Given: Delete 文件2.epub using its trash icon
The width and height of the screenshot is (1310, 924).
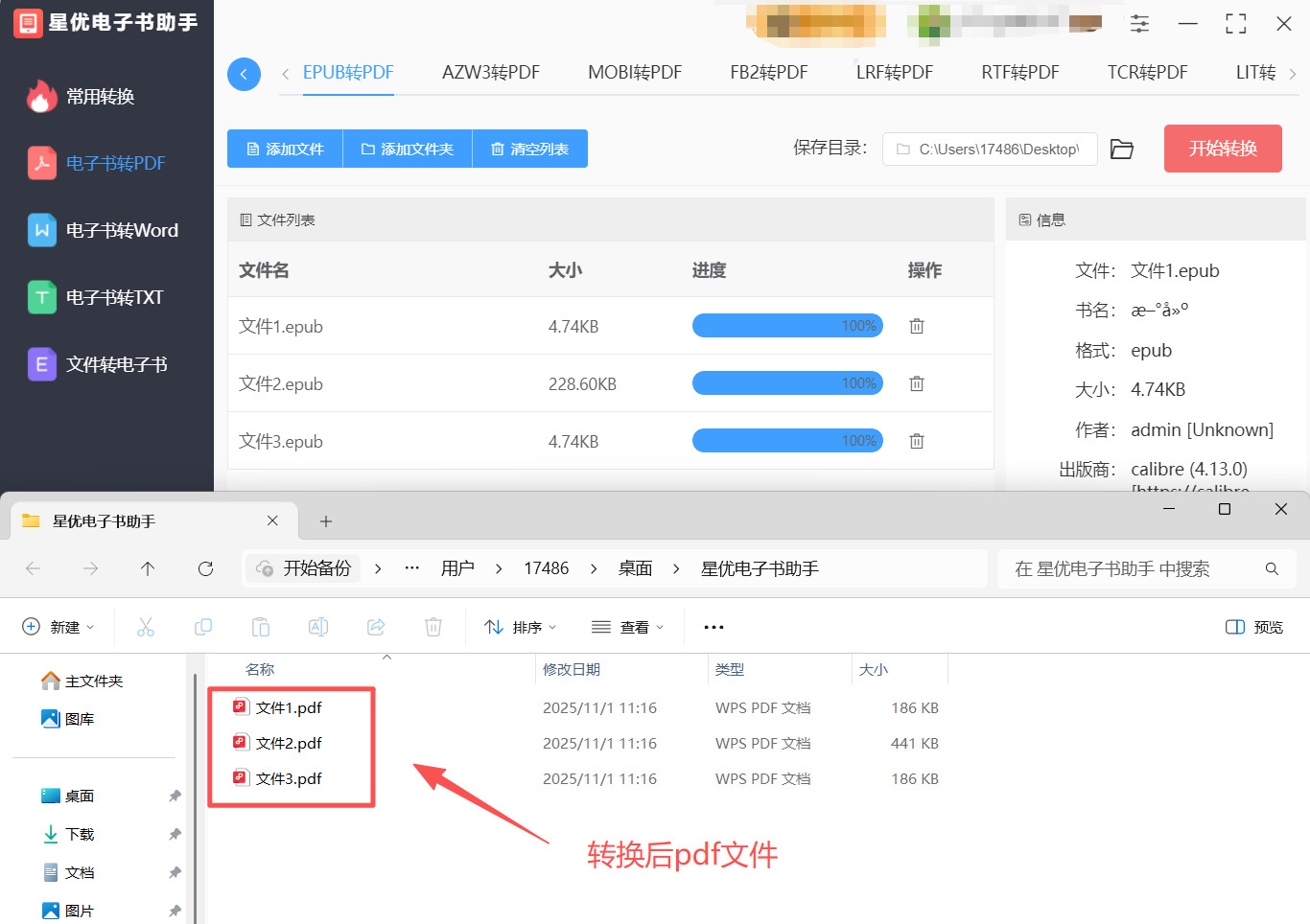Looking at the screenshot, I should [917, 383].
